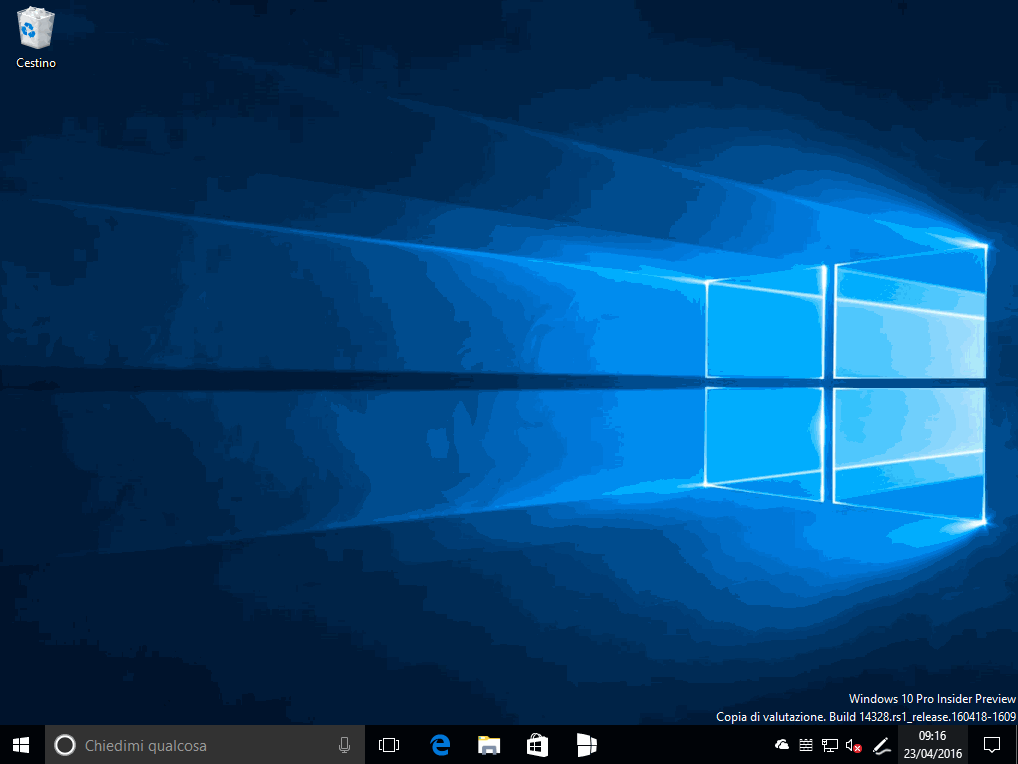Open the Action Center notification icon
Image resolution: width=1018 pixels, height=764 pixels.
point(991,745)
